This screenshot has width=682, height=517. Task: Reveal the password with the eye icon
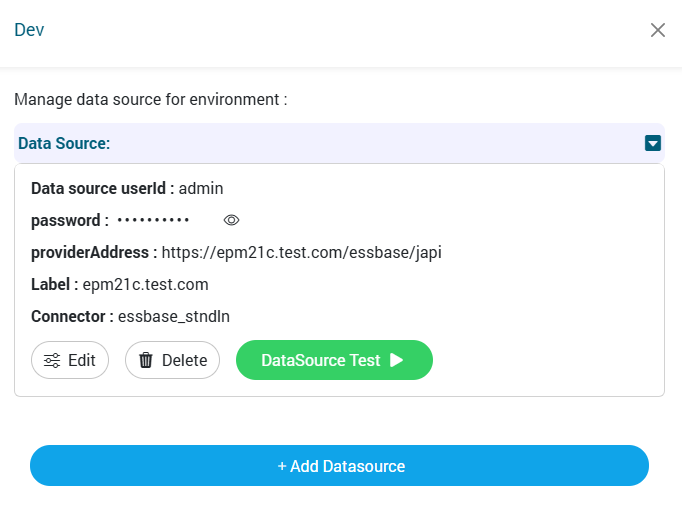coord(231,220)
